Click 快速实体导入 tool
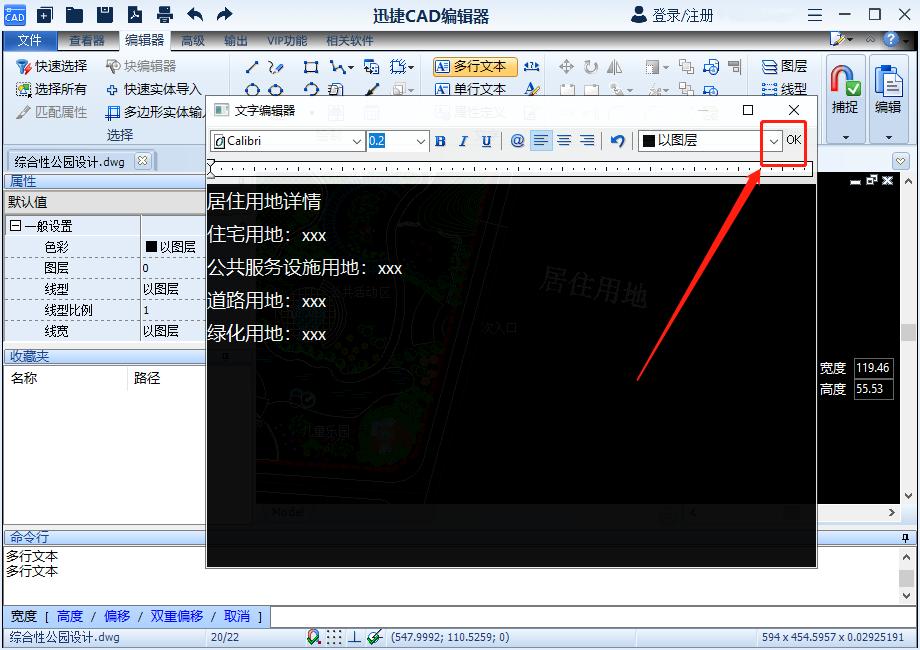The image size is (920, 650). tap(154, 89)
